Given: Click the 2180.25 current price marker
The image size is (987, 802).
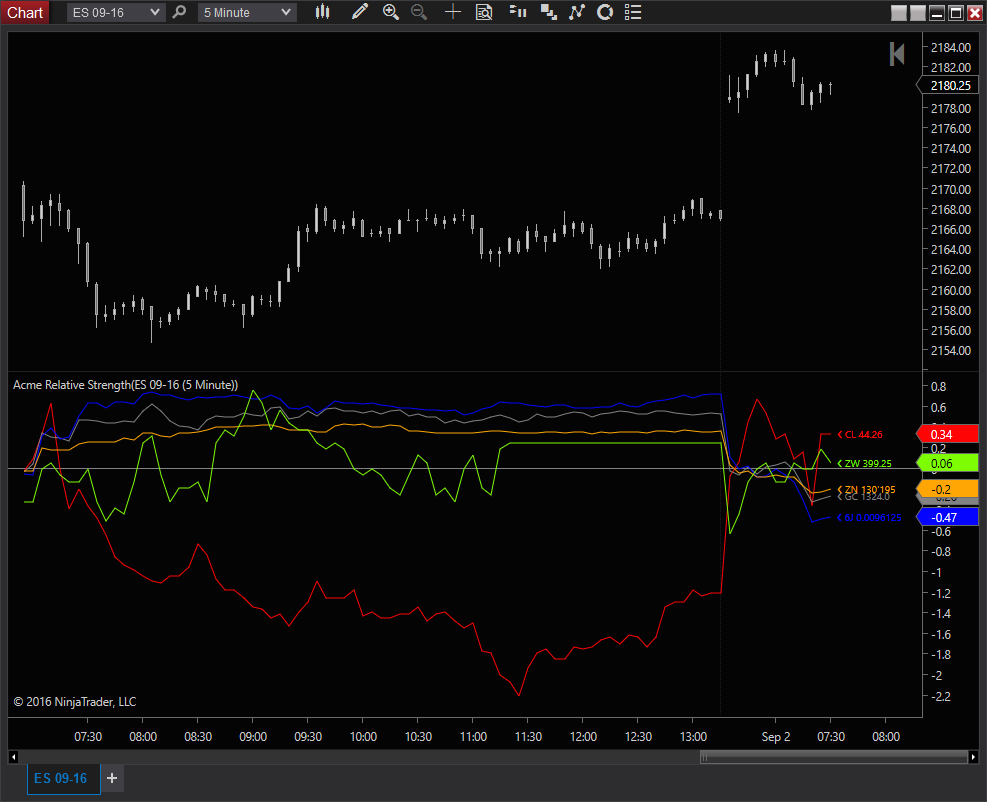Looking at the screenshot, I should [950, 86].
